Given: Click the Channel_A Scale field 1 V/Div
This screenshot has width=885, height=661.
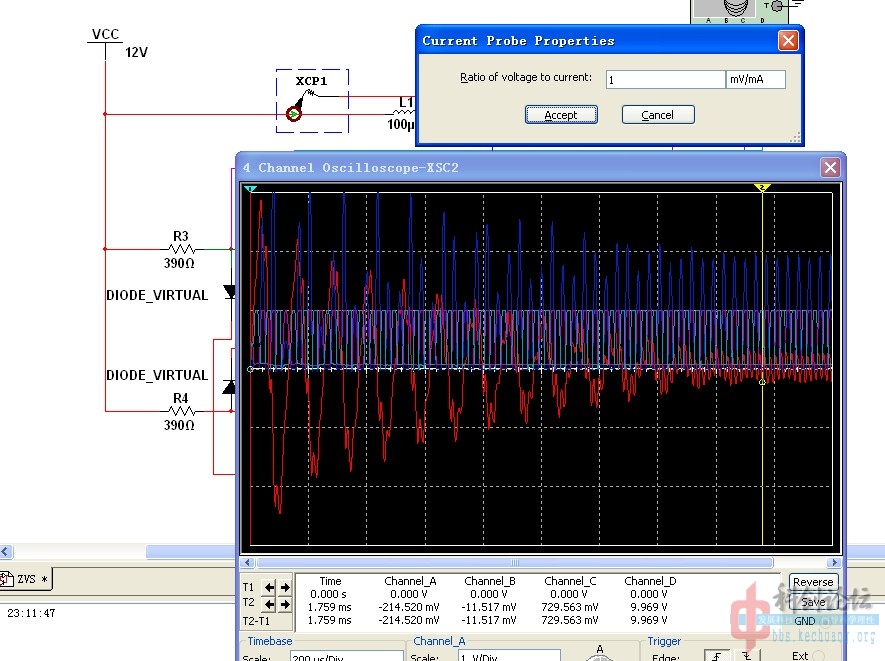Looking at the screenshot, I should coord(509,656).
